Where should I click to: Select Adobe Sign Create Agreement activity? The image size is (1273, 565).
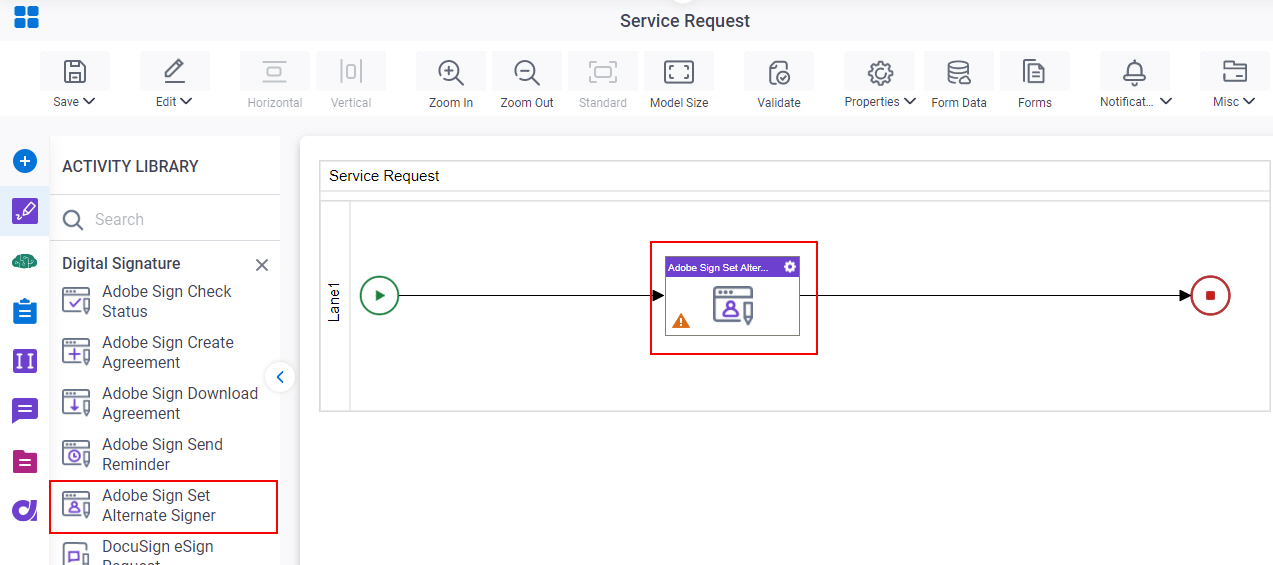pyautogui.click(x=164, y=352)
